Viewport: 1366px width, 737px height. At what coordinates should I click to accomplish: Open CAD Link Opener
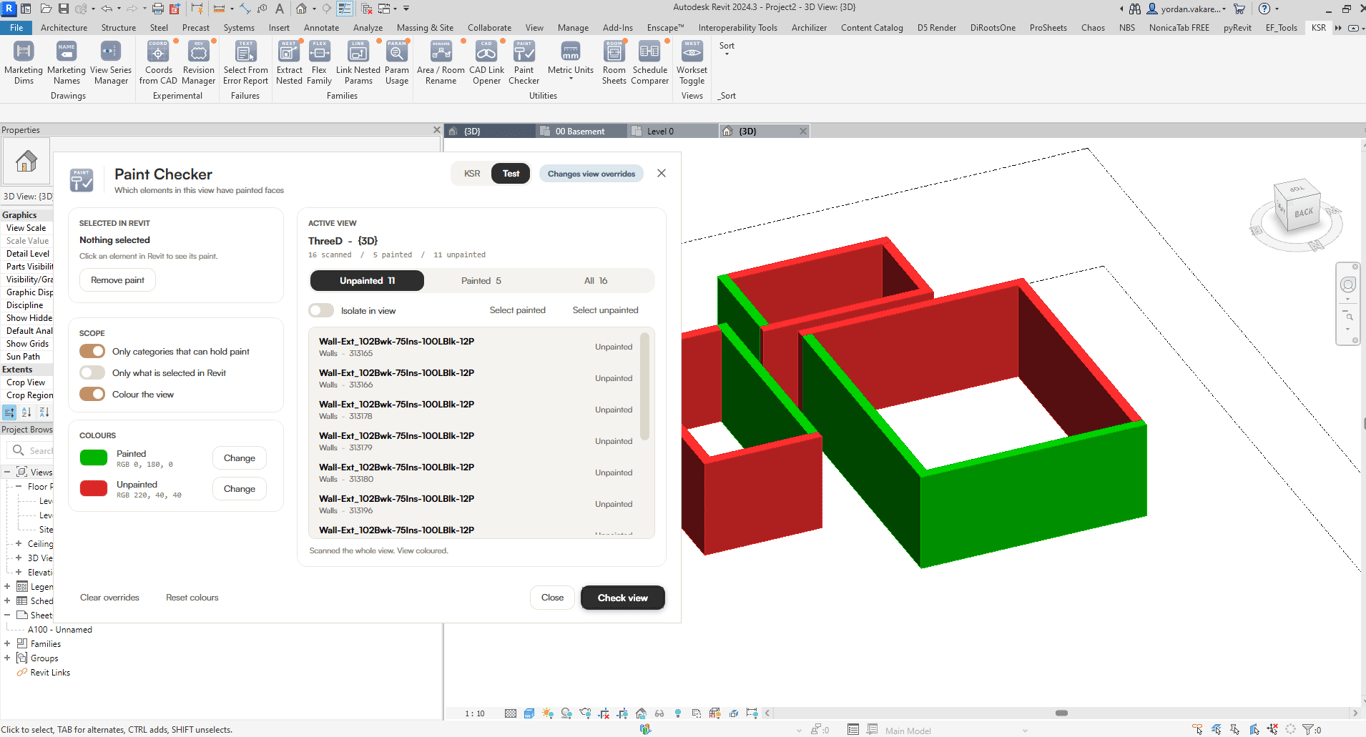(486, 63)
